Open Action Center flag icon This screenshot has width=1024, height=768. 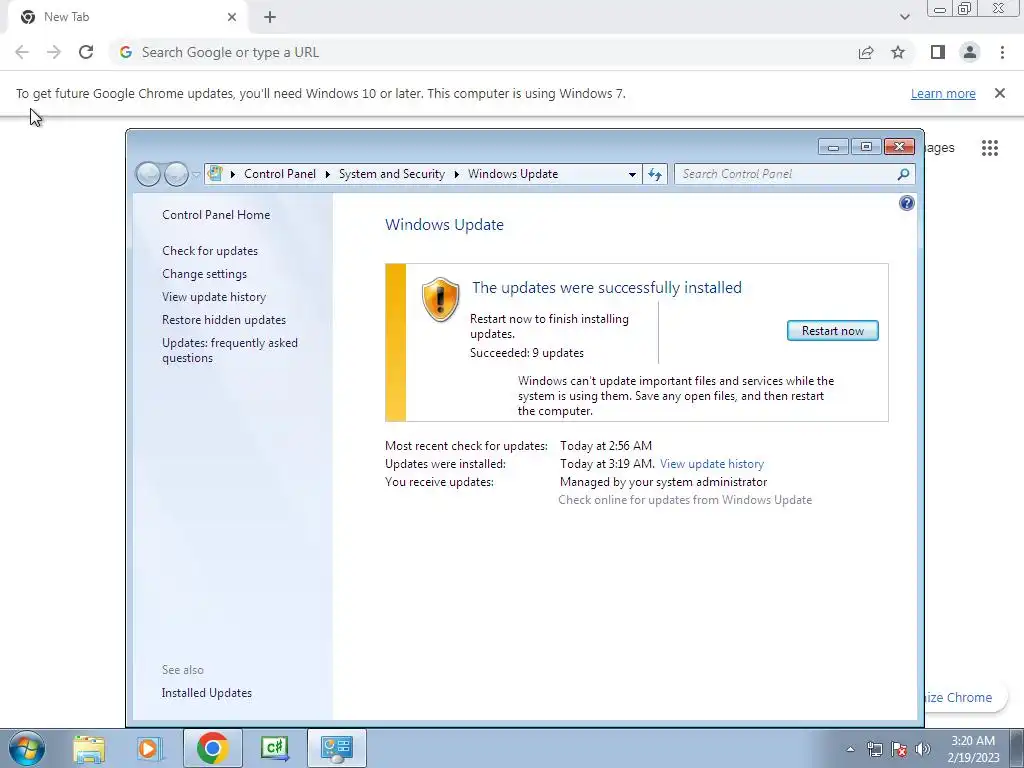click(899, 750)
